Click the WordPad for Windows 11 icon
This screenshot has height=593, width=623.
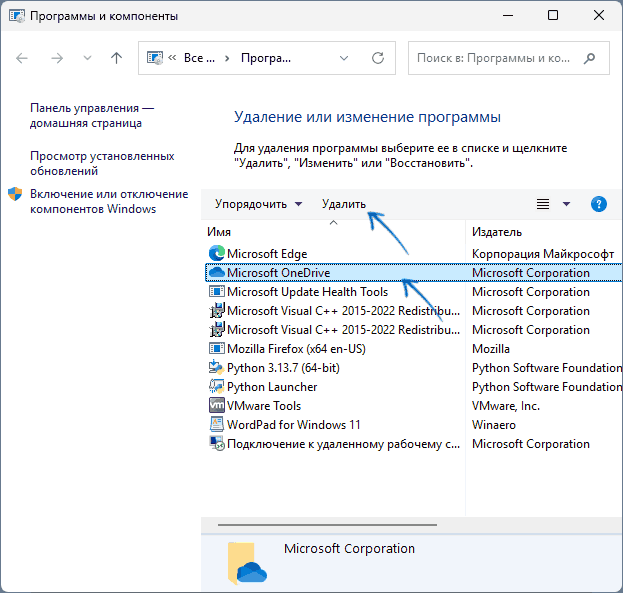coord(216,425)
